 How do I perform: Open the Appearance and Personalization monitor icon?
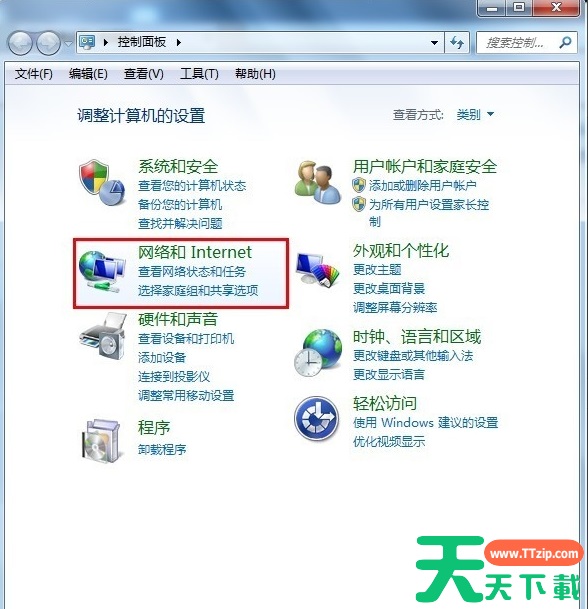(x=318, y=270)
